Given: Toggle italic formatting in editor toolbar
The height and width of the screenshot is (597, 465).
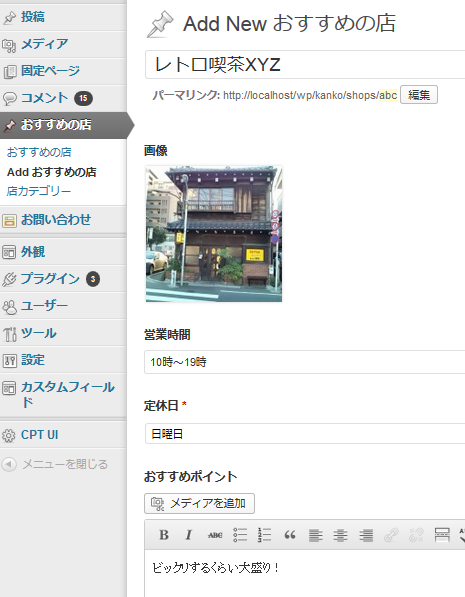Looking at the screenshot, I should coord(189,535).
